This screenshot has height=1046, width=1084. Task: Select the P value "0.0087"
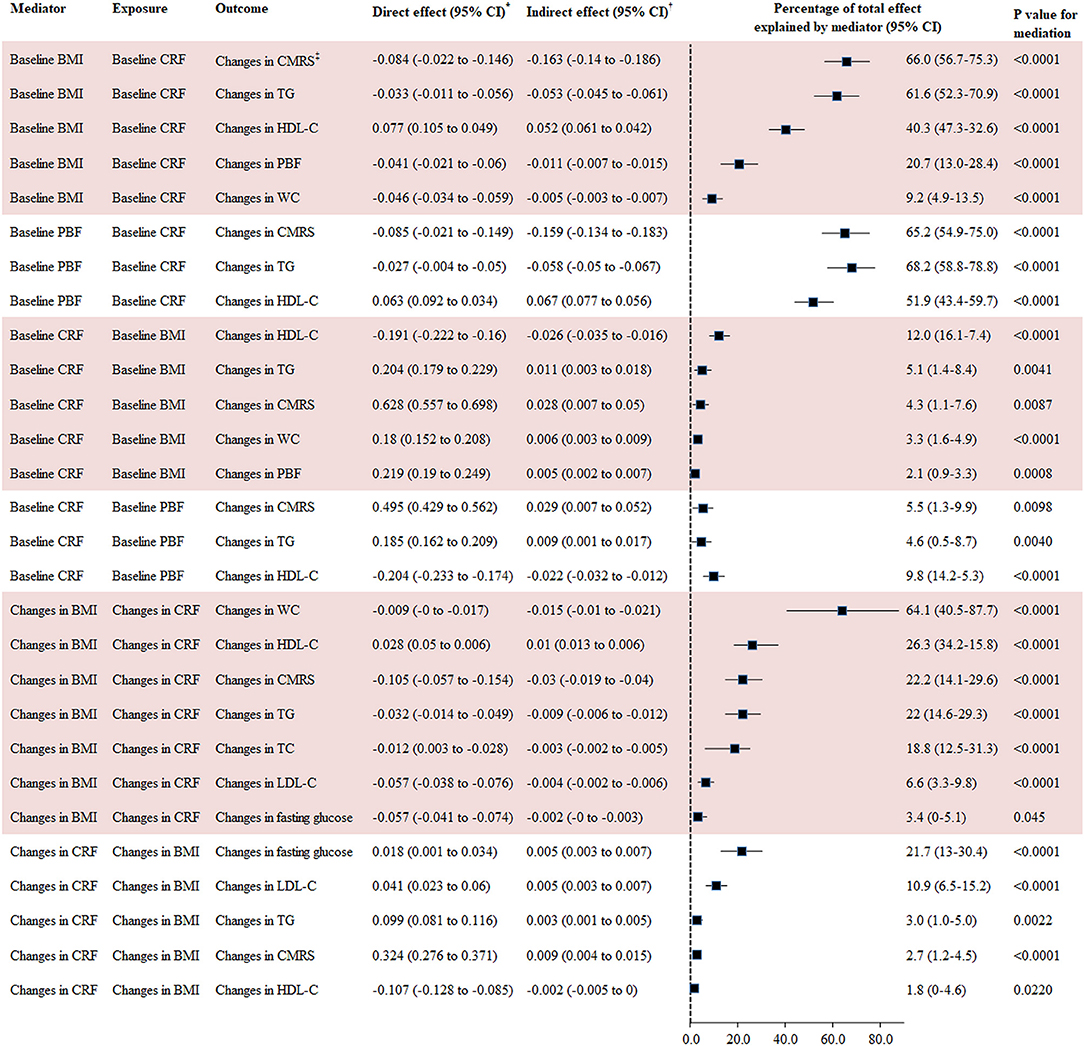point(1033,404)
